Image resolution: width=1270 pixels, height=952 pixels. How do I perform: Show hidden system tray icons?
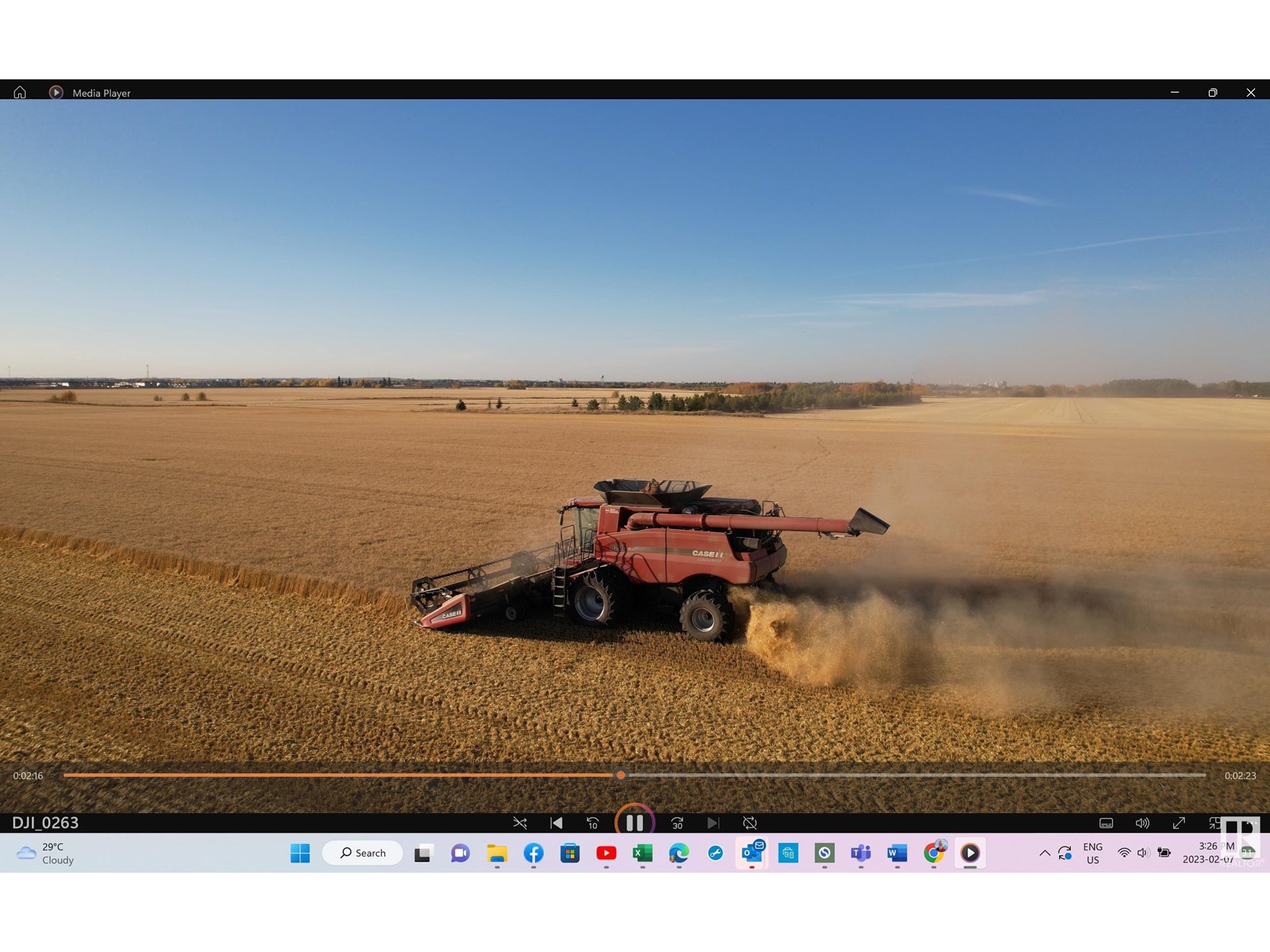pos(1045,853)
